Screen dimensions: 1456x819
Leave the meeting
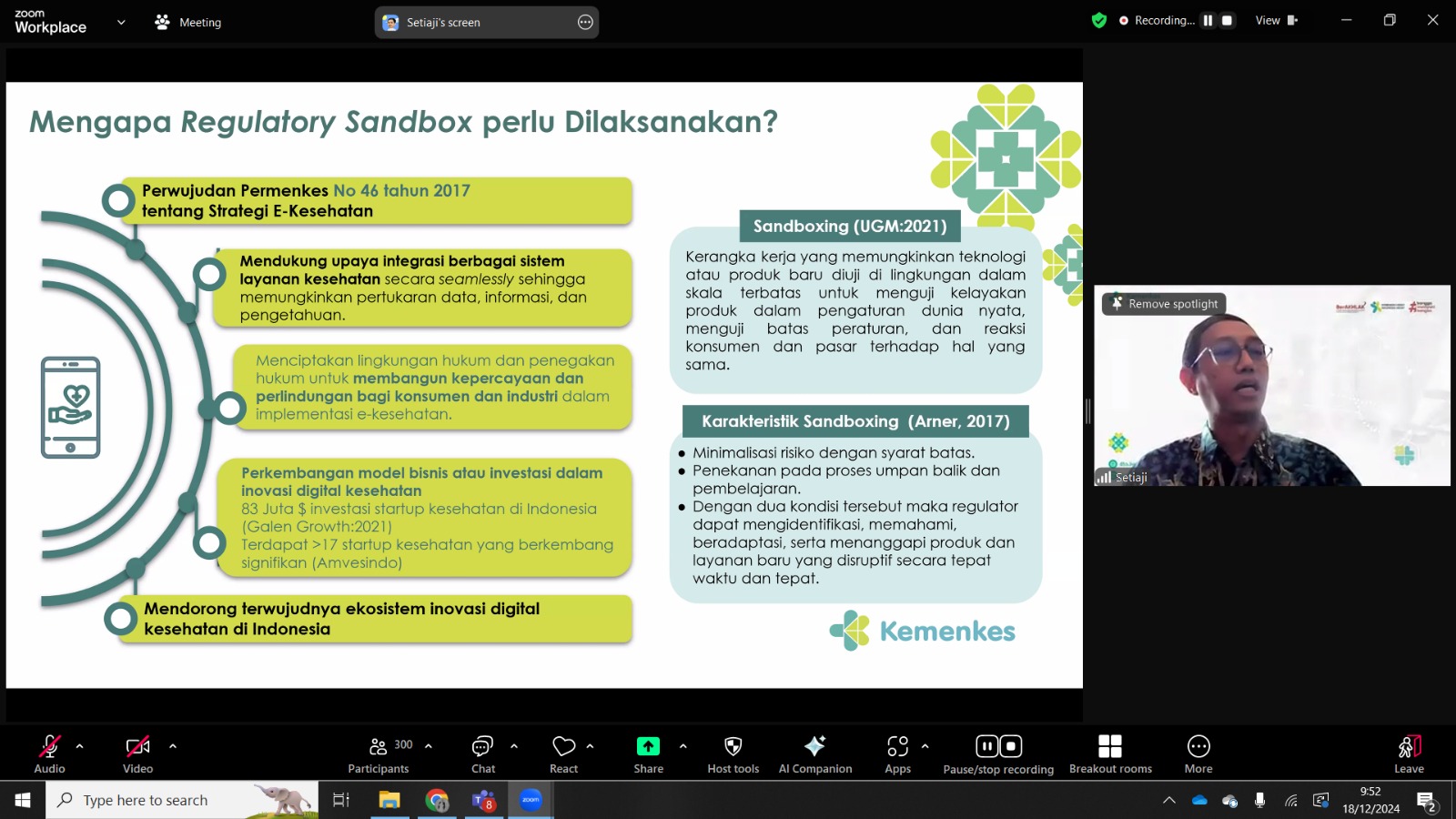coord(1409,746)
